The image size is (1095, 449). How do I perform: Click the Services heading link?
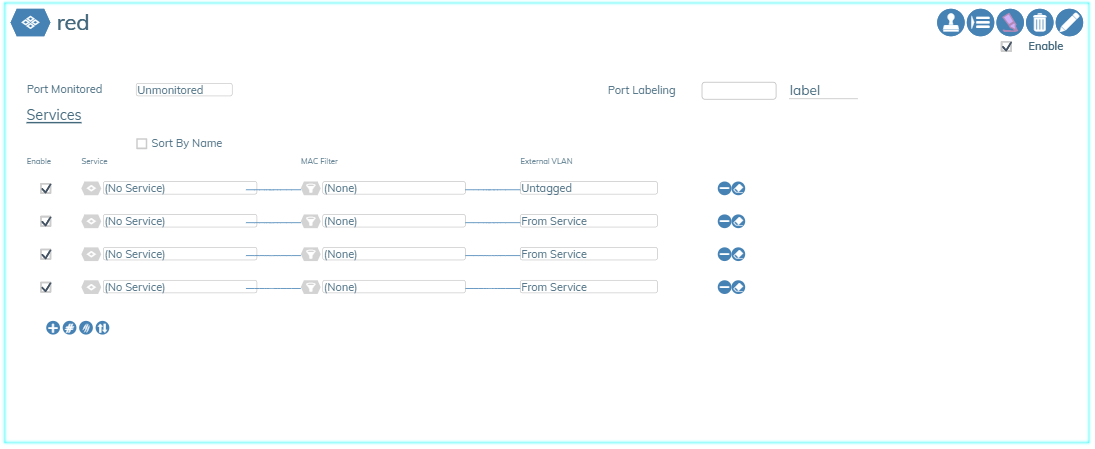click(54, 115)
